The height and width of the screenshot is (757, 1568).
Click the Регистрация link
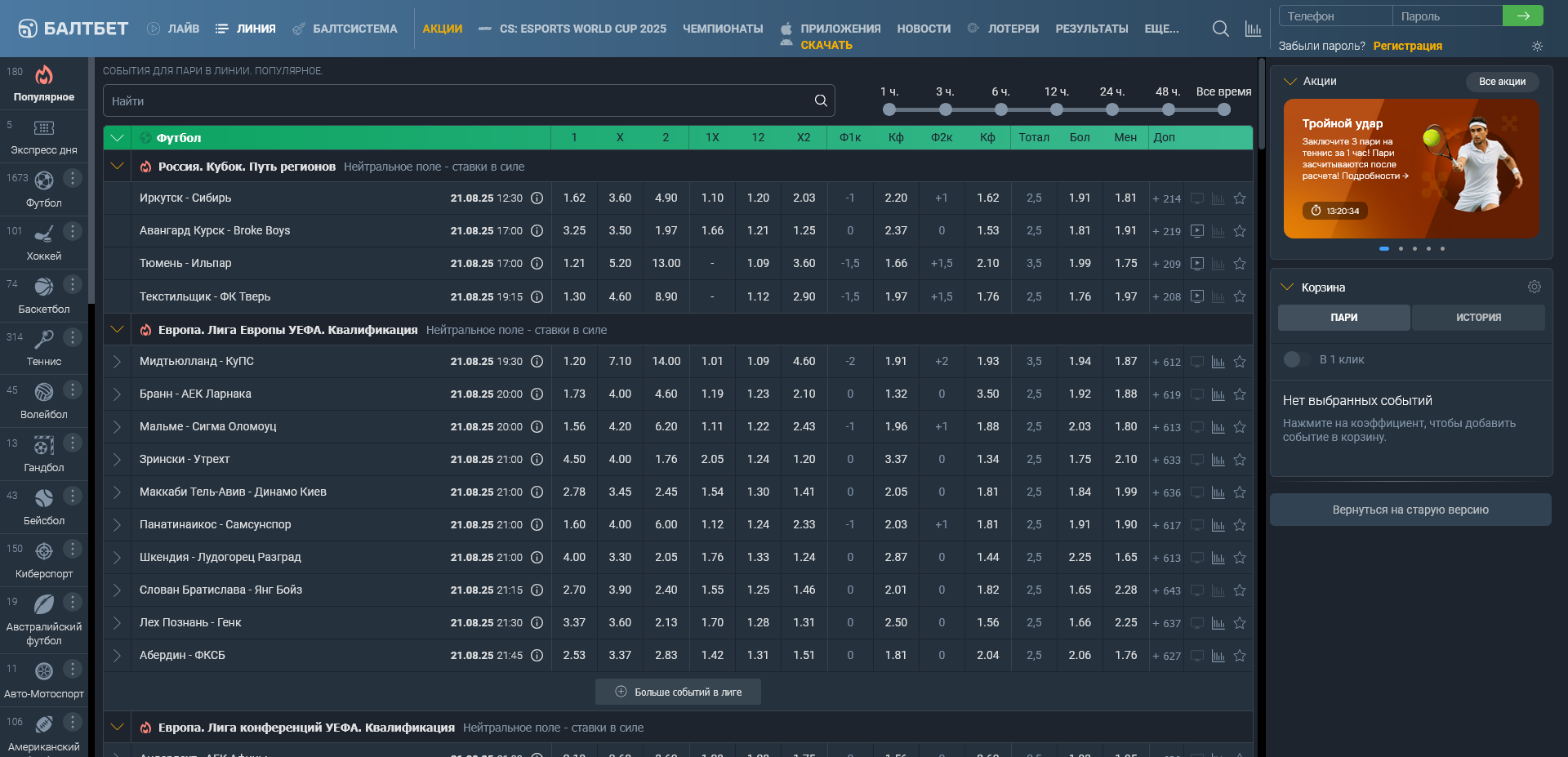coord(1407,46)
